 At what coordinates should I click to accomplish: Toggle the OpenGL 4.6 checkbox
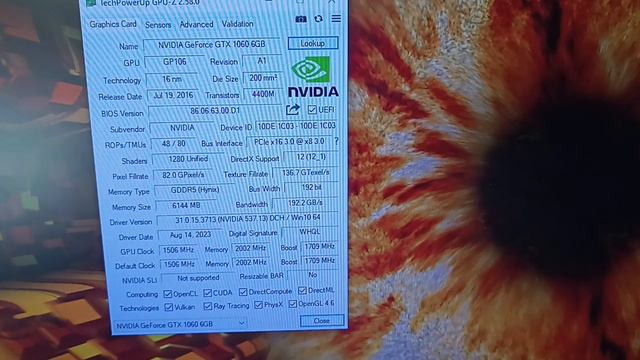point(293,304)
